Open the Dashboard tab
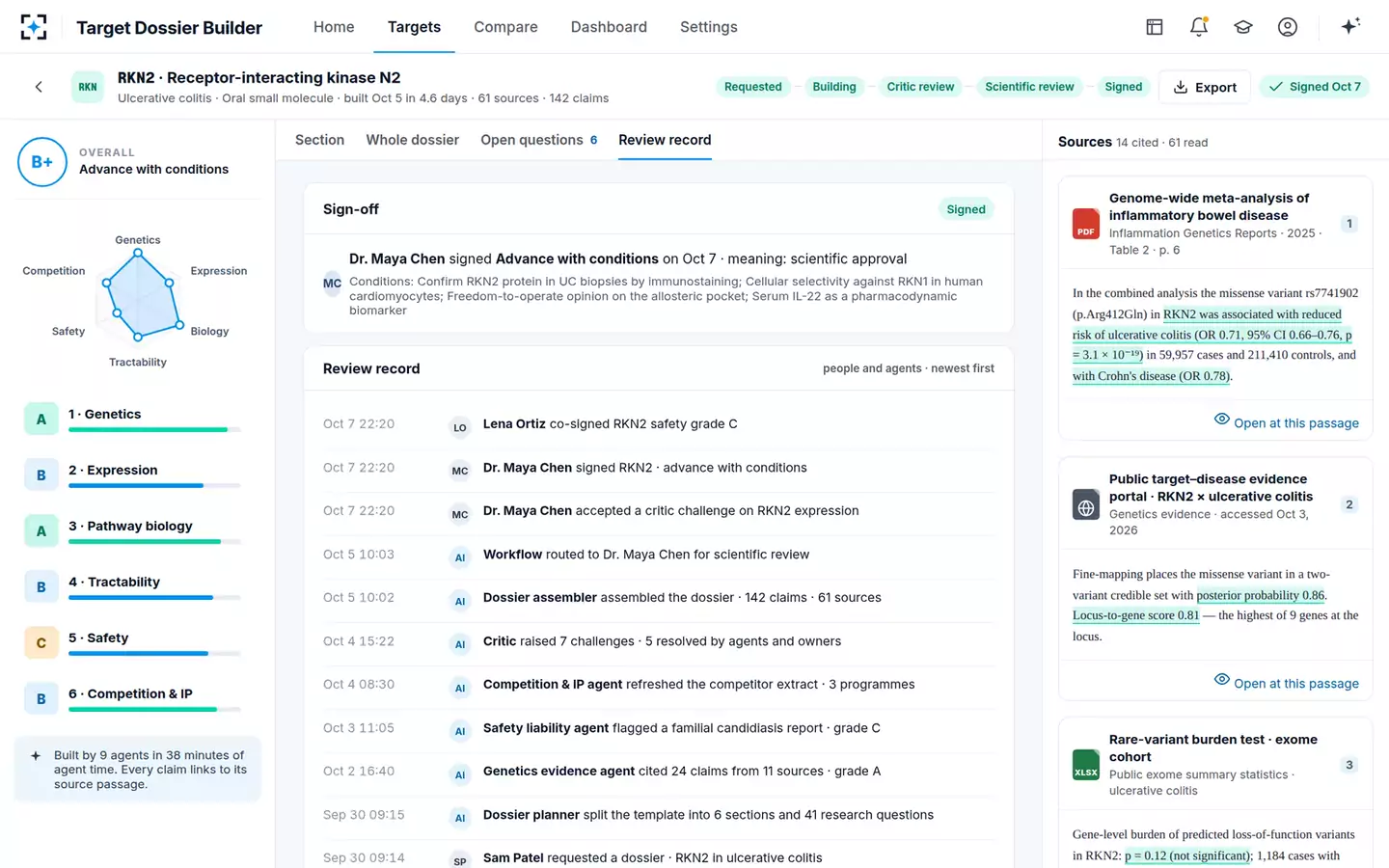 coord(609,27)
